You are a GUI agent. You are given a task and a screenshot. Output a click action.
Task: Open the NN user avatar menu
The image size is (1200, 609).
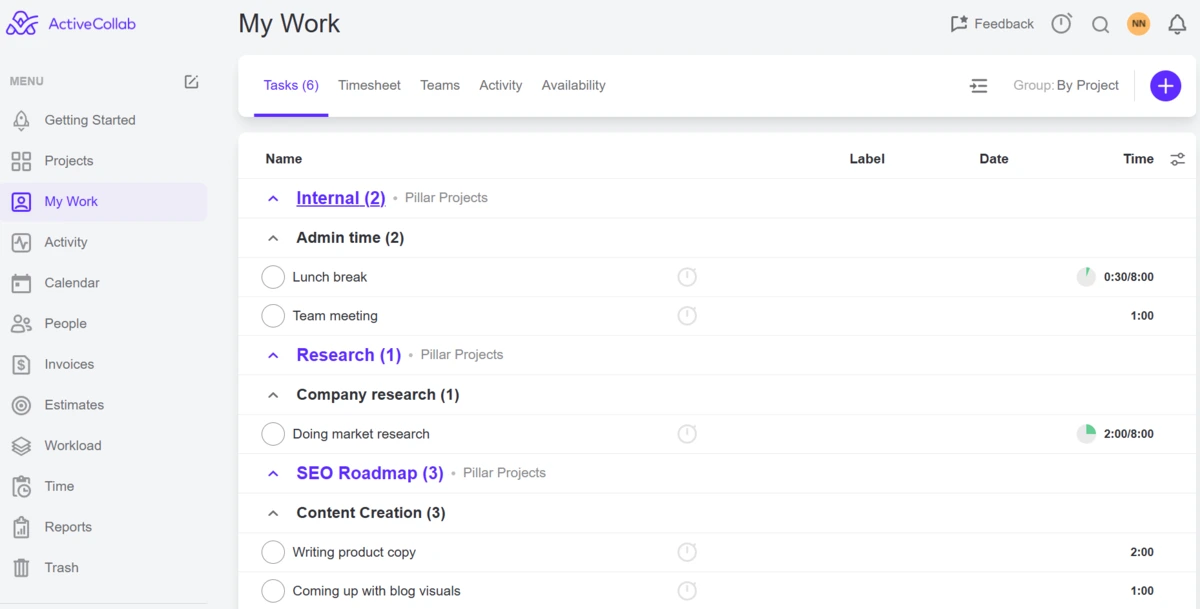coord(1138,24)
